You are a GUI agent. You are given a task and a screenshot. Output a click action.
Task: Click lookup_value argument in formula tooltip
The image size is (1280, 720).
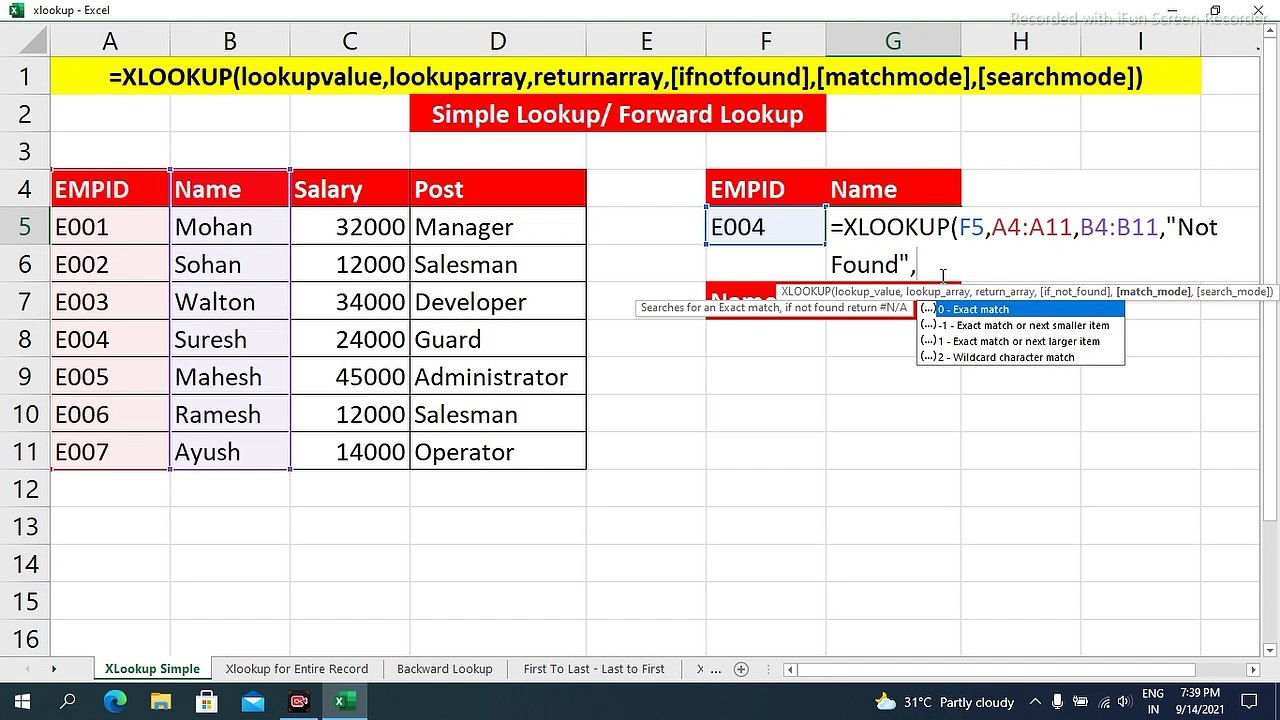(x=866, y=292)
